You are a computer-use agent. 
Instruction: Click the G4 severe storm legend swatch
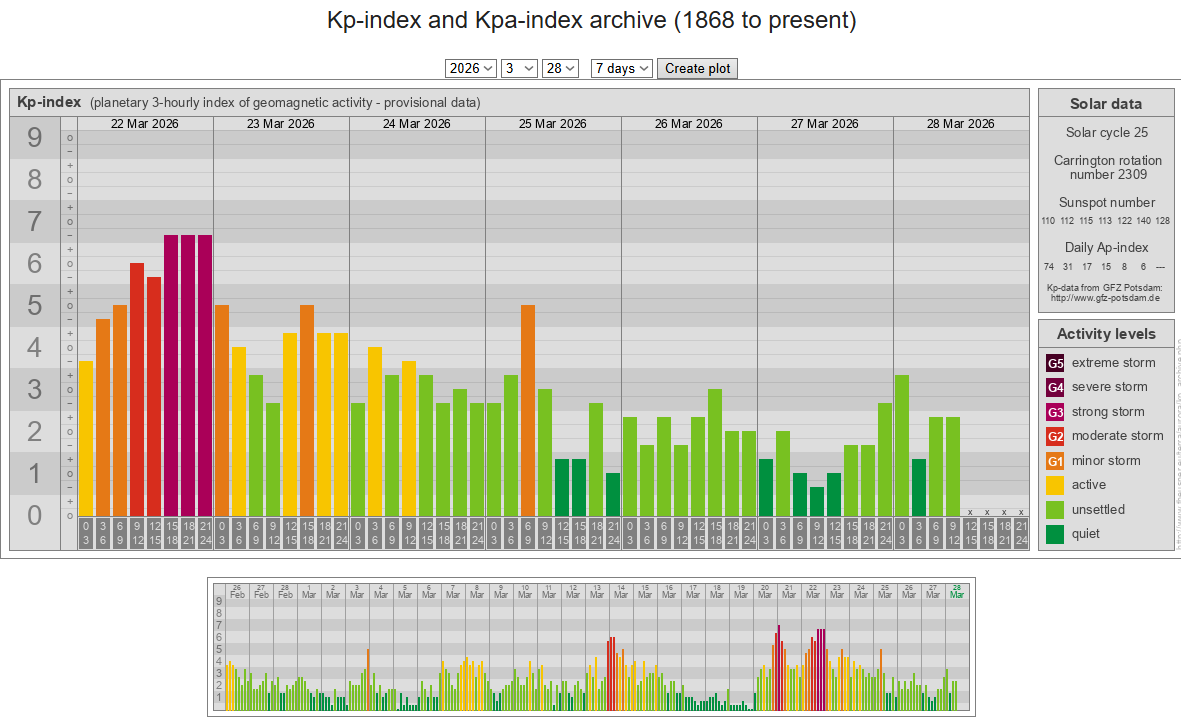pos(1055,387)
